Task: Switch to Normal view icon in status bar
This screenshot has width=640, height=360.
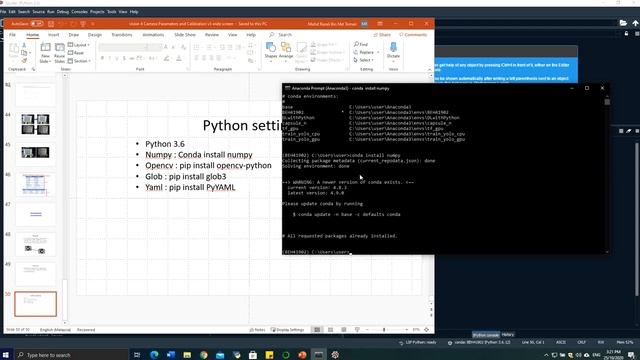Action: (x=317, y=329)
